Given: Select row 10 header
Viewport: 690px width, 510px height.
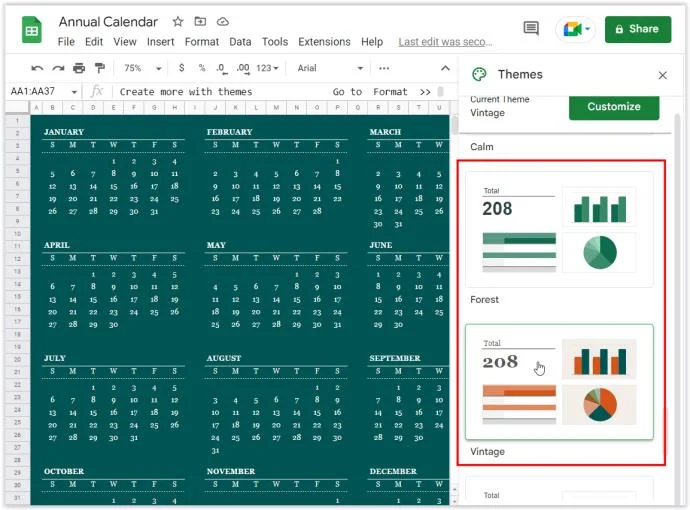Looking at the screenshot, I should (x=17, y=234).
